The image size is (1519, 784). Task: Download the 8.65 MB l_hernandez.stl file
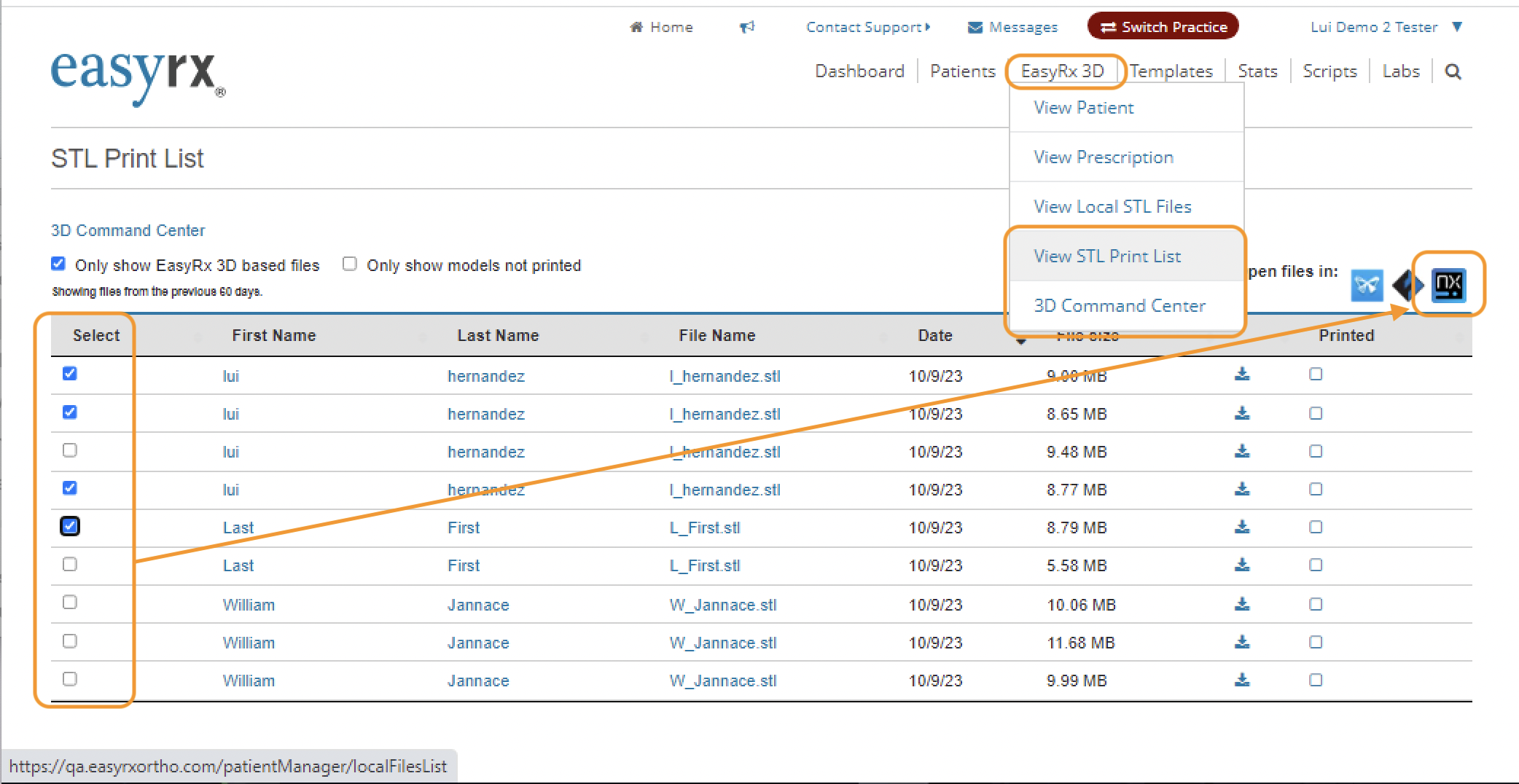pyautogui.click(x=1242, y=413)
